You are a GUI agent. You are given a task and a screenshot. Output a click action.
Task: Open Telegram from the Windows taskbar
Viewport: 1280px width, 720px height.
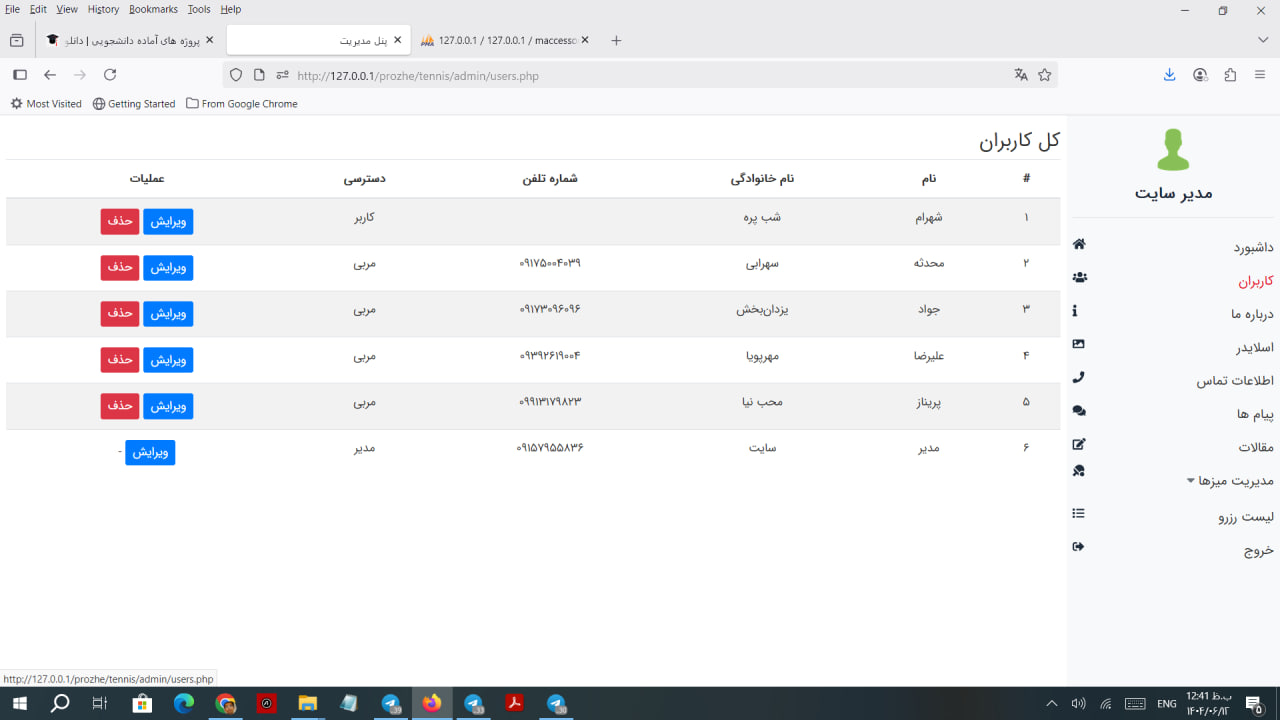click(x=391, y=704)
